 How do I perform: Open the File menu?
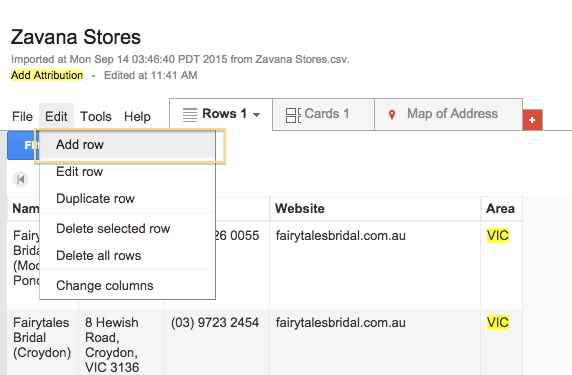(22, 117)
